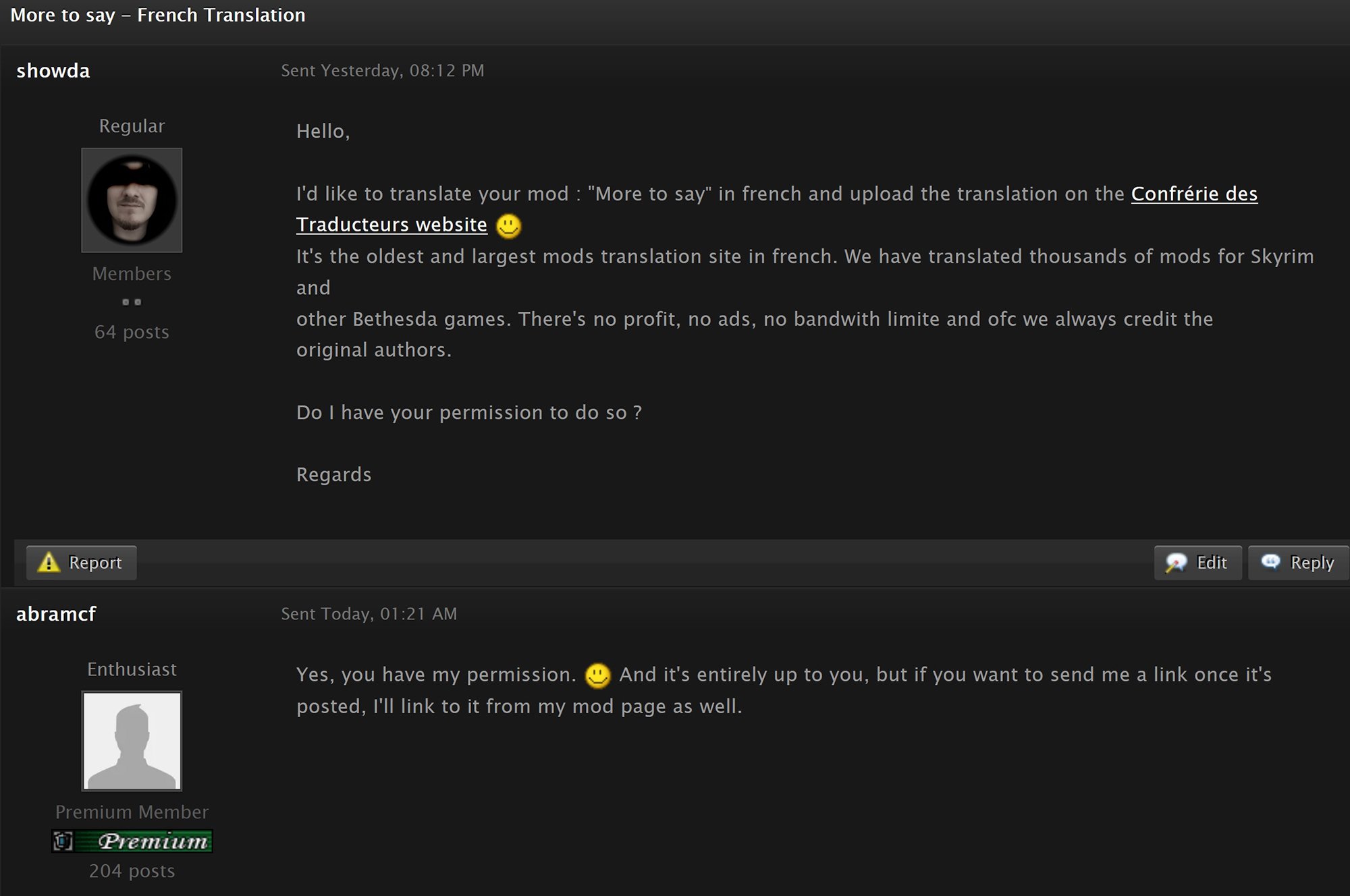Click the "Sent Today, 01:21 AM" timestamp

(x=369, y=614)
